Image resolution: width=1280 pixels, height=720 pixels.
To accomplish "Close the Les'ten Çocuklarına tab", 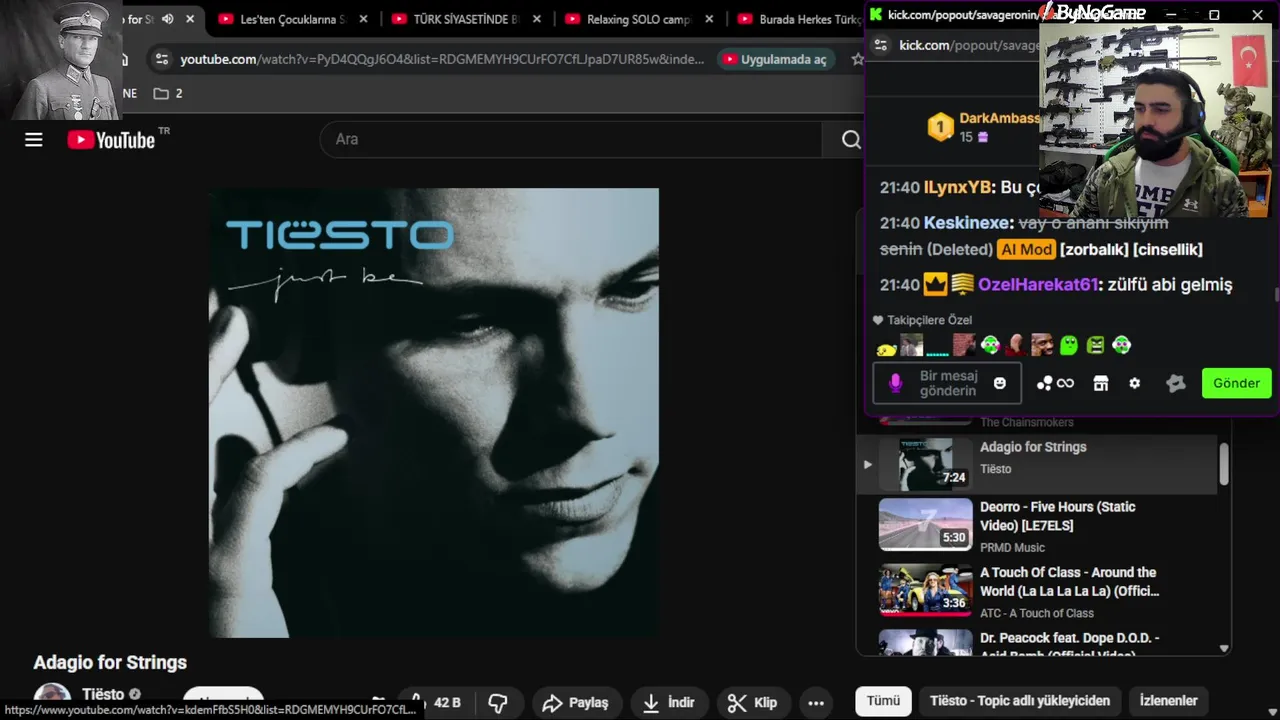I will click(x=362, y=19).
